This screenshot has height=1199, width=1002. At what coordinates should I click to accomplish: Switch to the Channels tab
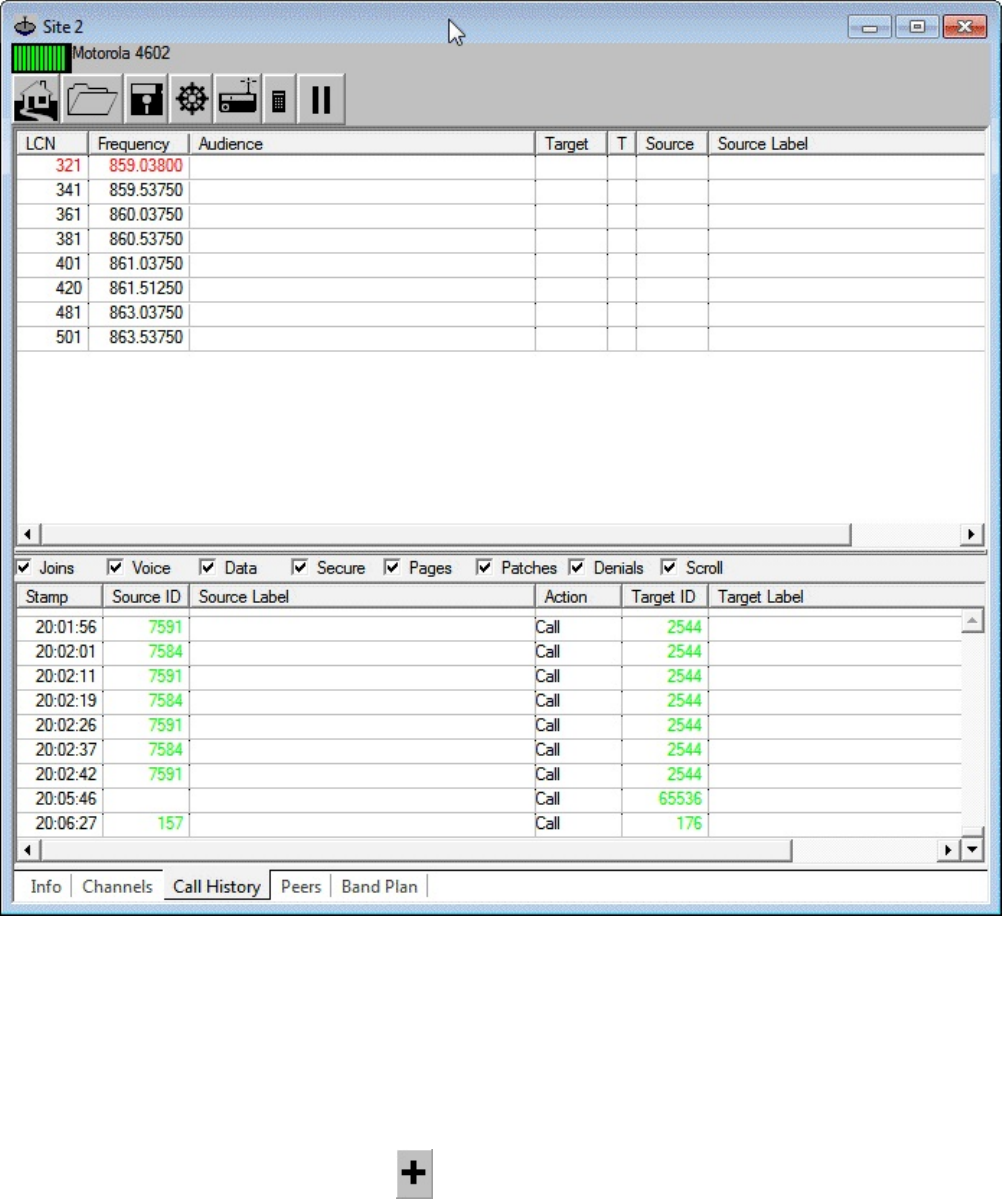117,886
